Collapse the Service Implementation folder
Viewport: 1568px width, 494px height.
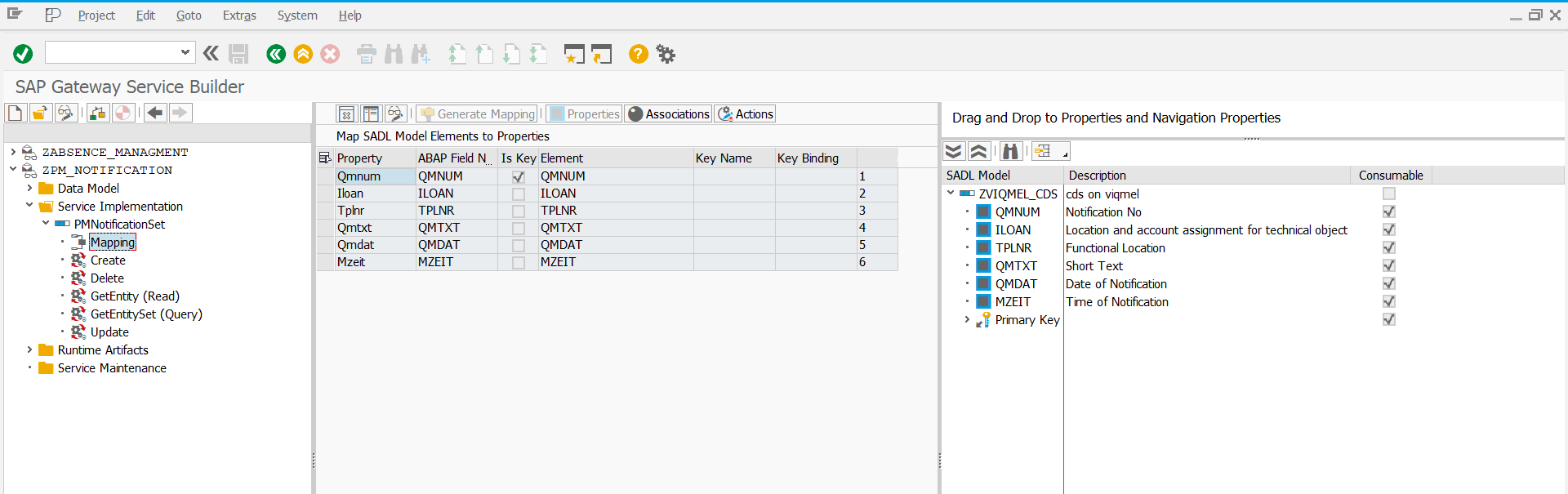29,206
